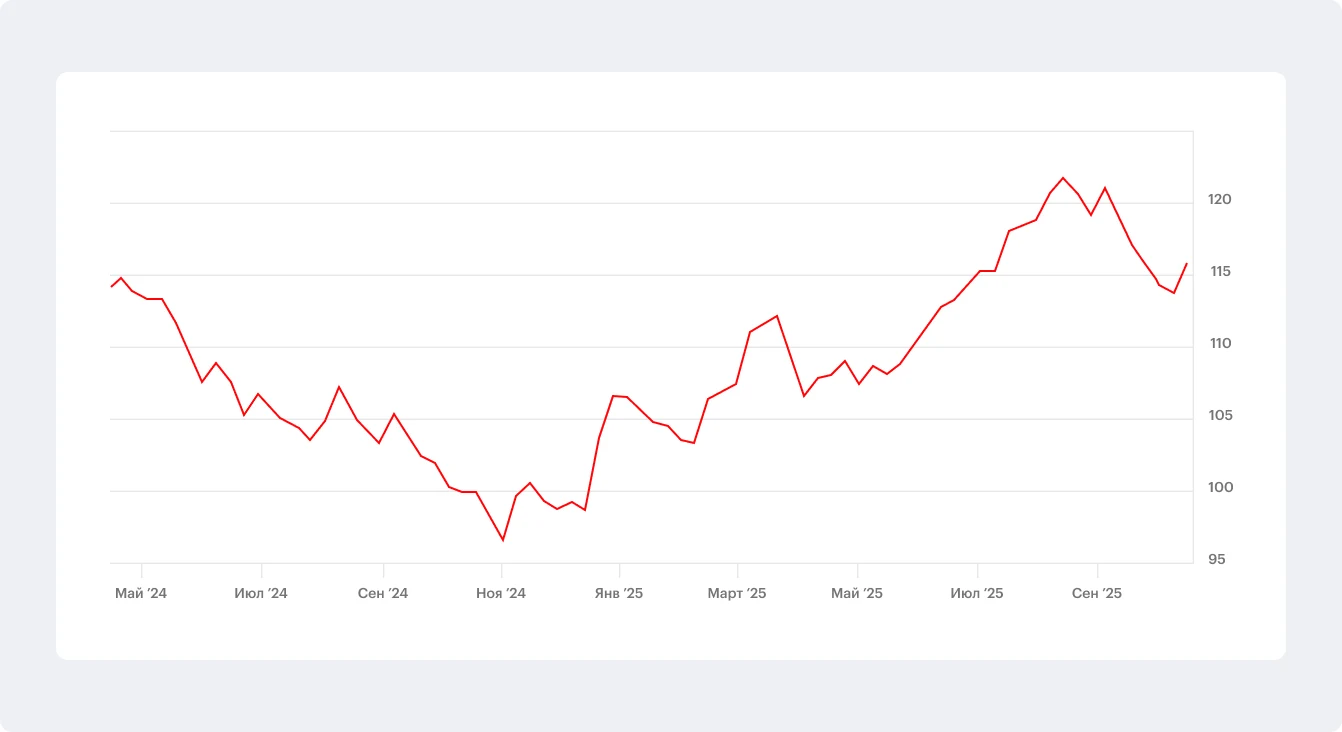Click the left starting point of the red line
Image resolution: width=1342 pixels, height=732 pixels.
click(x=112, y=286)
